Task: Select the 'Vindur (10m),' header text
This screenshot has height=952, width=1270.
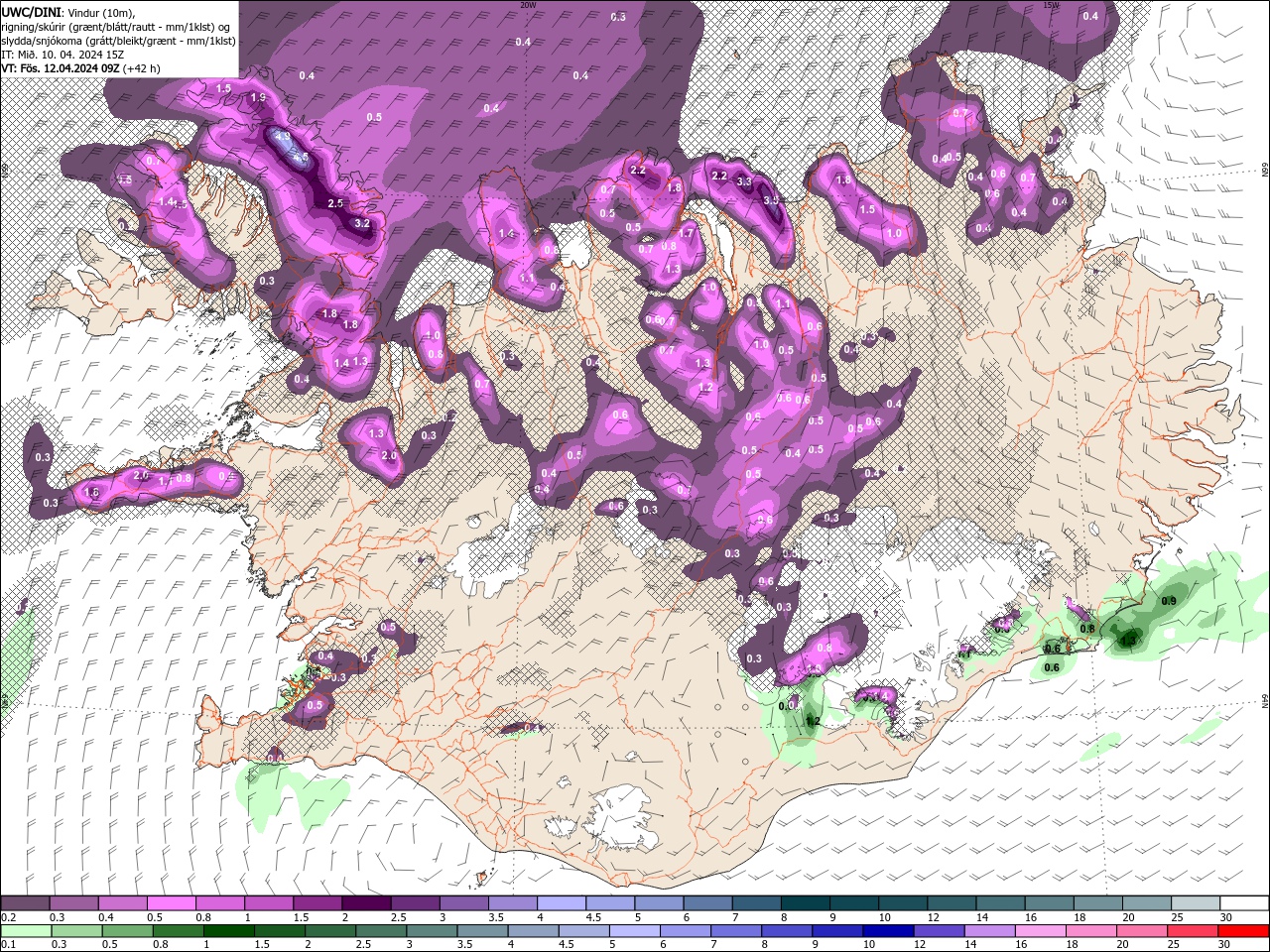Action: click(100, 12)
